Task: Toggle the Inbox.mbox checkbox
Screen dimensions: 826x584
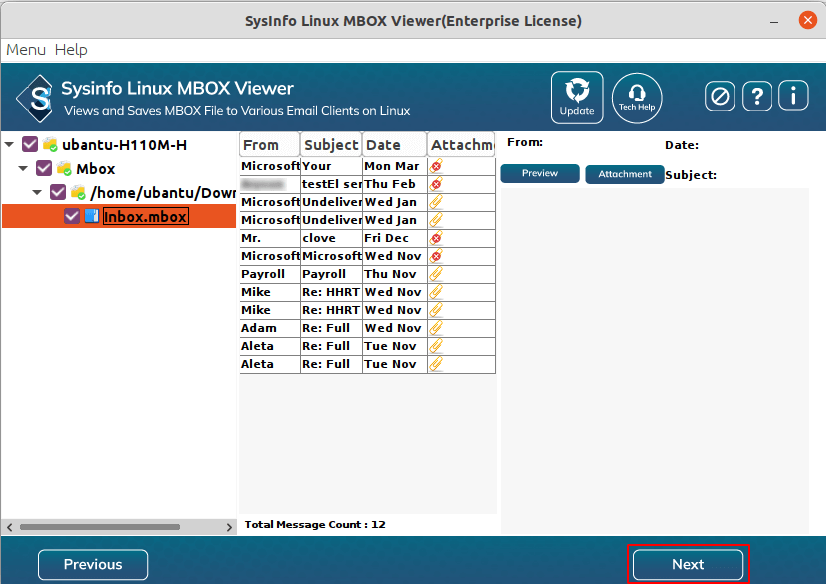Action: point(72,216)
